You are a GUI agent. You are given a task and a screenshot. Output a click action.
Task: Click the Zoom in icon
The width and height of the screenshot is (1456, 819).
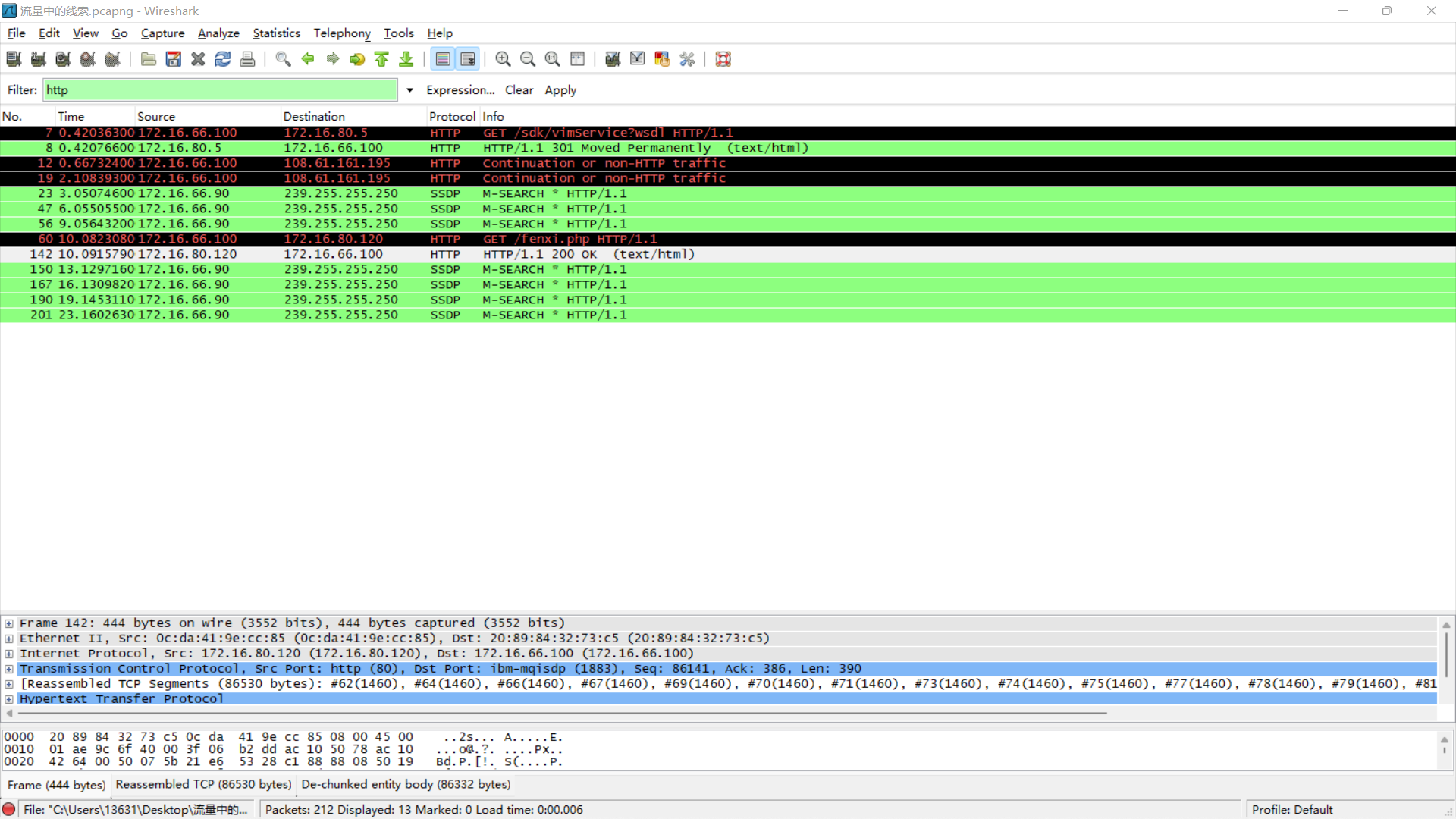click(502, 59)
